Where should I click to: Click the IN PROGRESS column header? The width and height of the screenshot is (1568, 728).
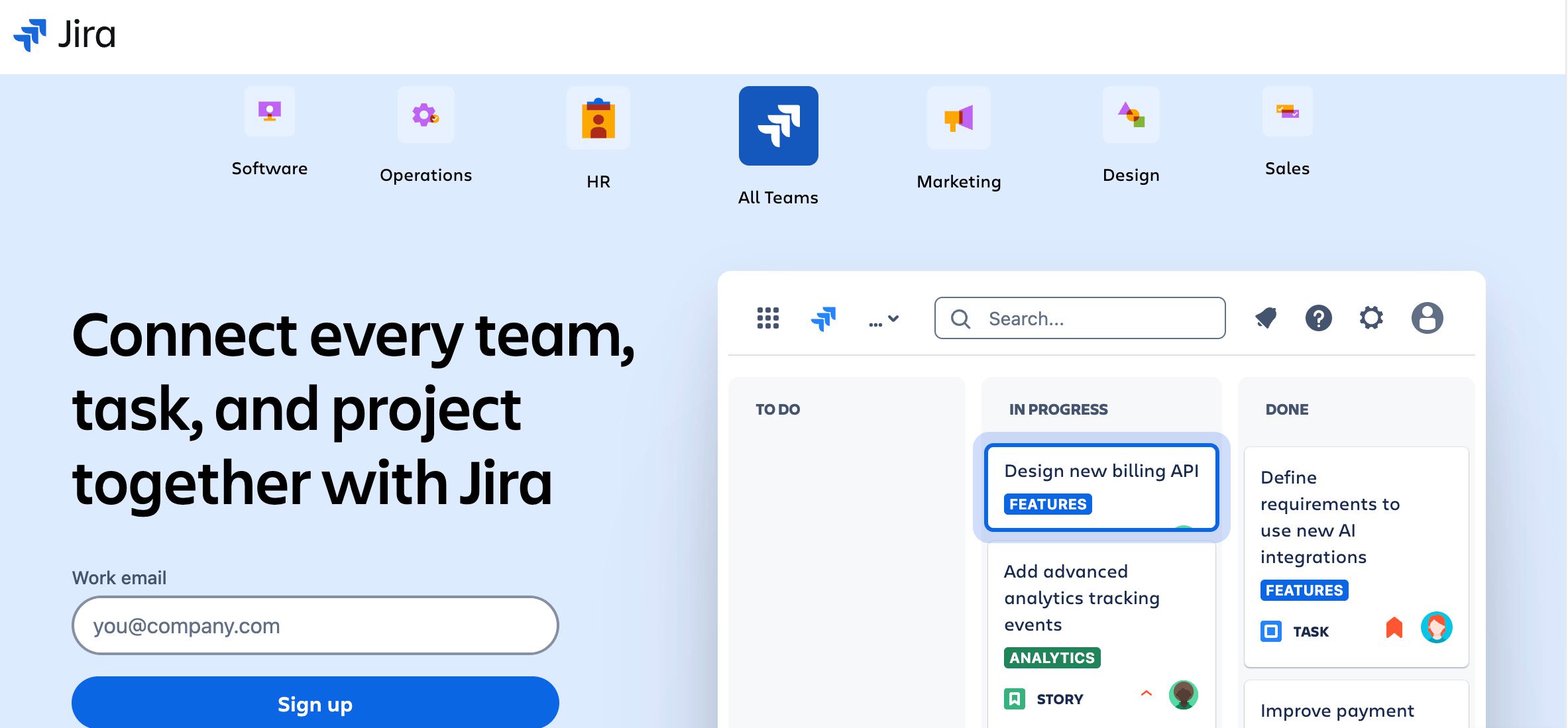(1058, 409)
